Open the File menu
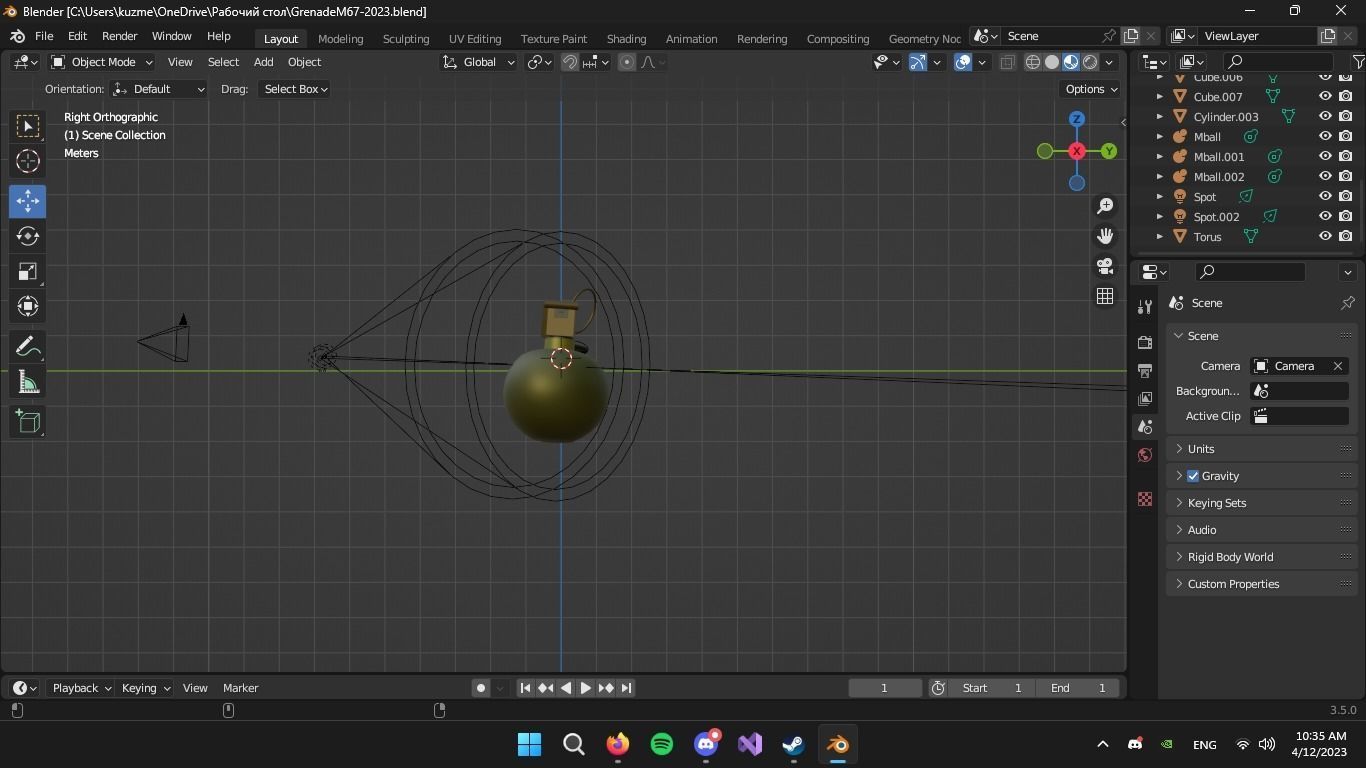Viewport: 1366px width, 768px height. tap(44, 36)
